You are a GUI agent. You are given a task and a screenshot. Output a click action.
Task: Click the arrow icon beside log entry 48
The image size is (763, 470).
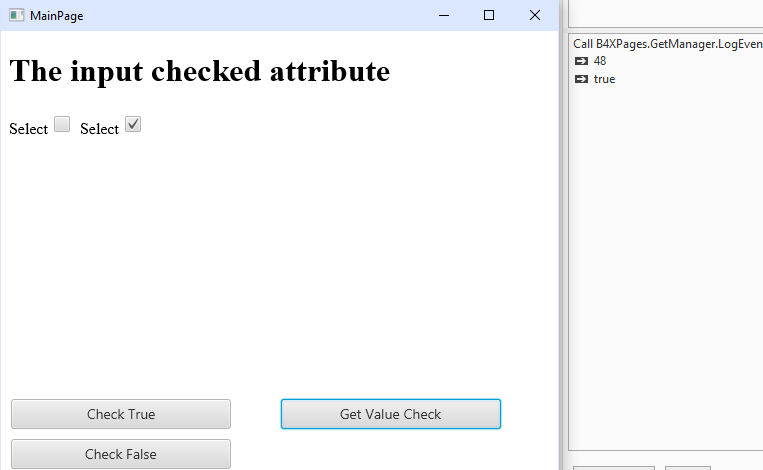pyautogui.click(x=581, y=61)
